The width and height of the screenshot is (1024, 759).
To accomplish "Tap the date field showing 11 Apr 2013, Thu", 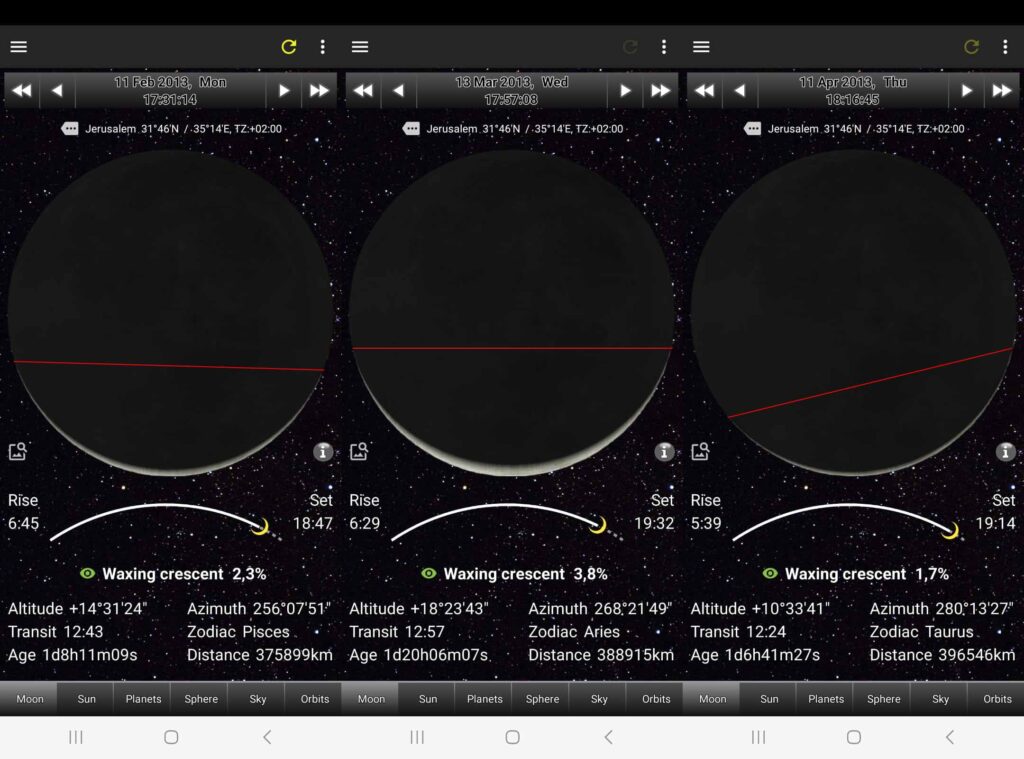I will [852, 91].
